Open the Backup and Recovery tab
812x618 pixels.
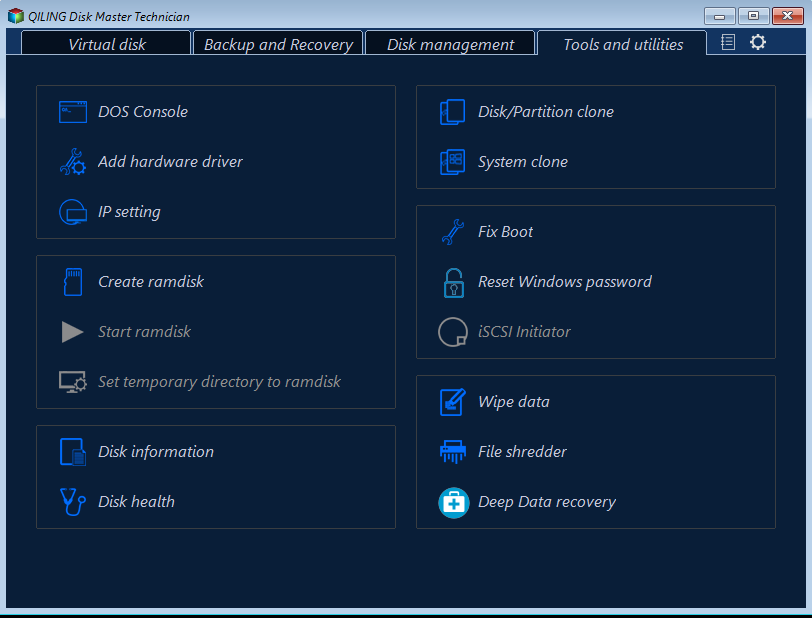pyautogui.click(x=278, y=44)
